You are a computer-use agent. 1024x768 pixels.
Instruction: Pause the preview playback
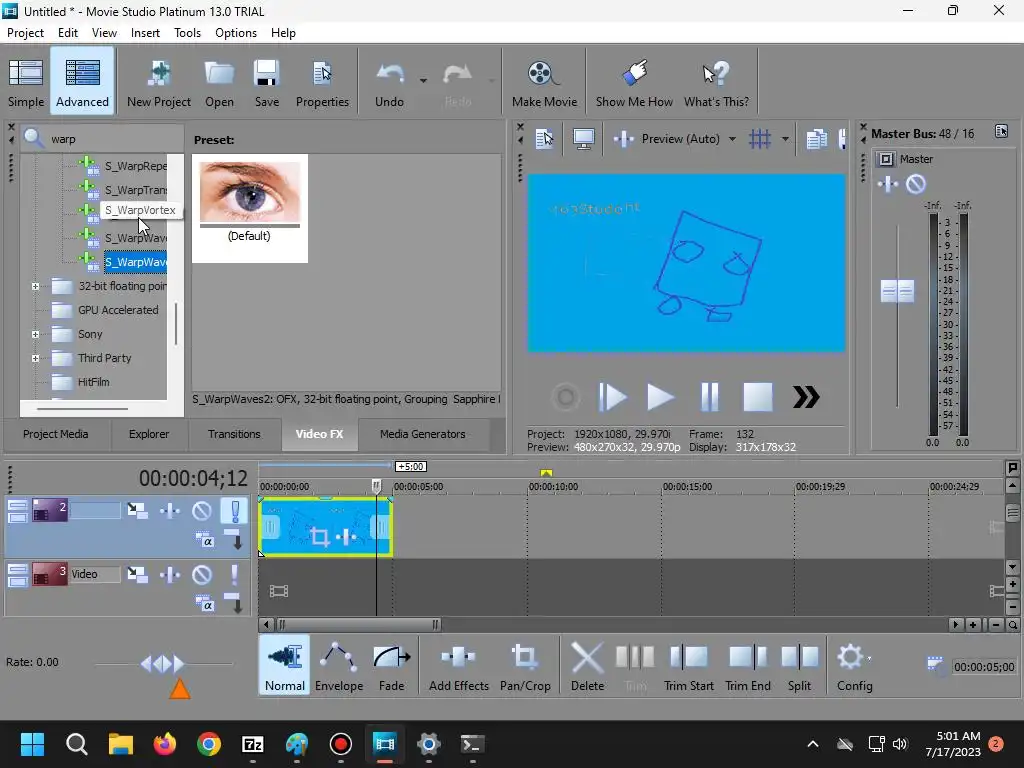(709, 396)
